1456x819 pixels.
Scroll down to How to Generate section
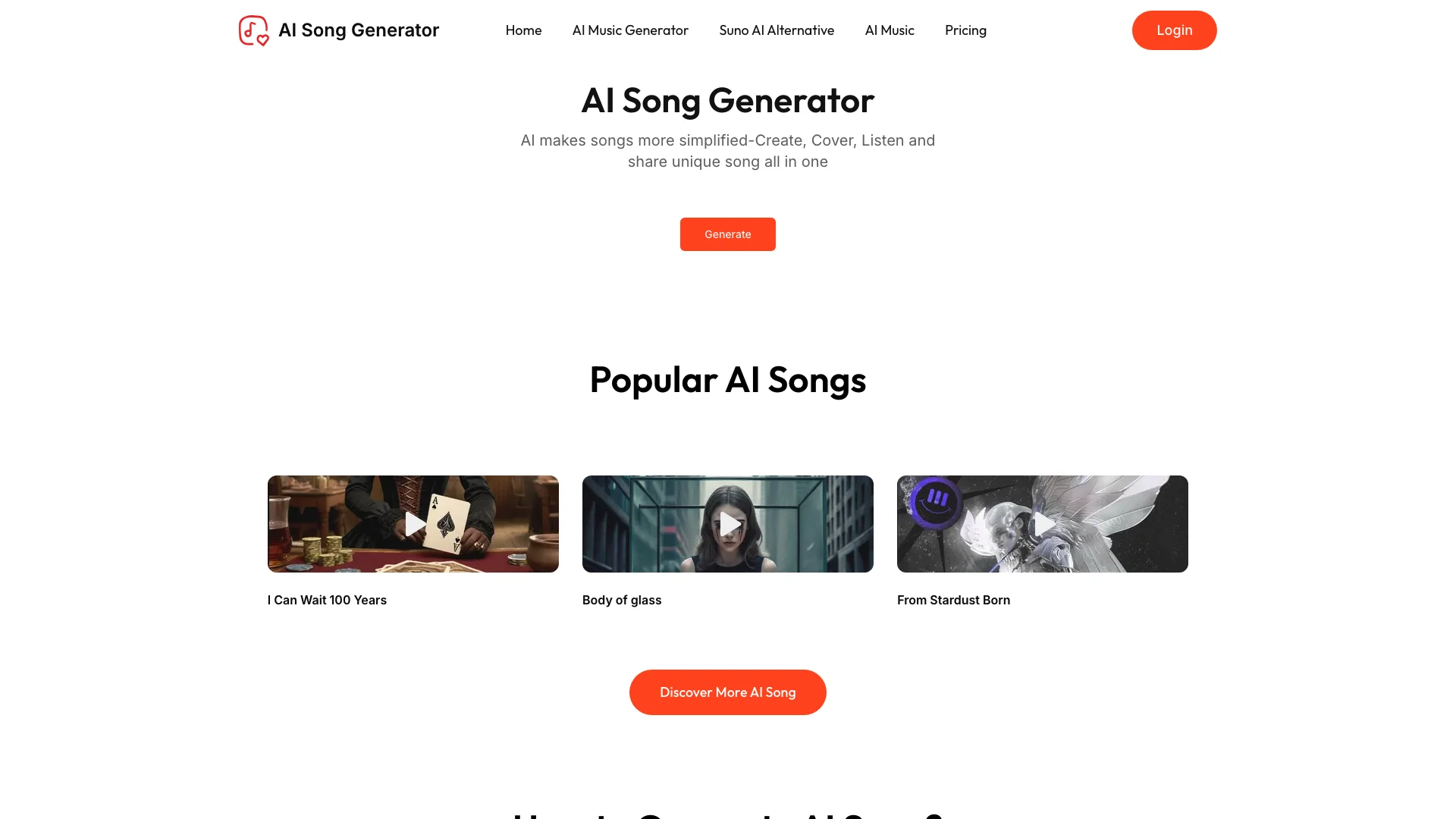728,815
